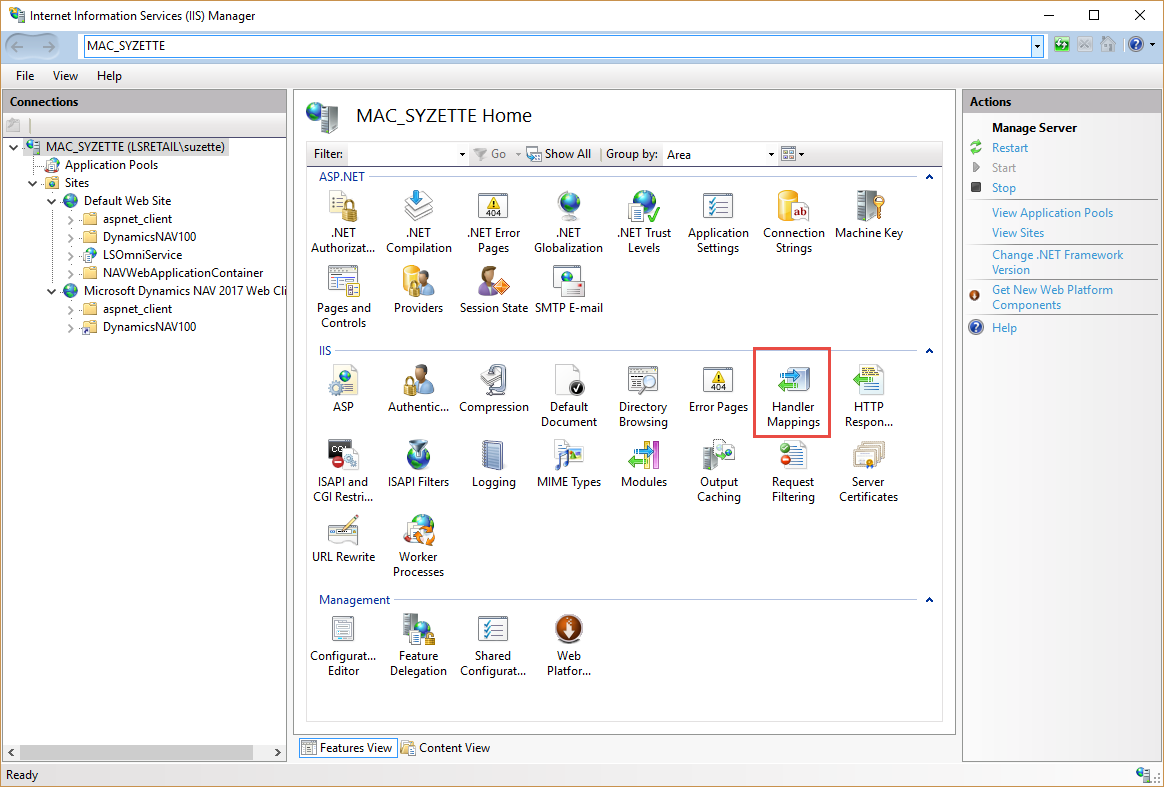The image size is (1164, 787).
Task: Open Server Certificates icon
Action: coord(868,472)
